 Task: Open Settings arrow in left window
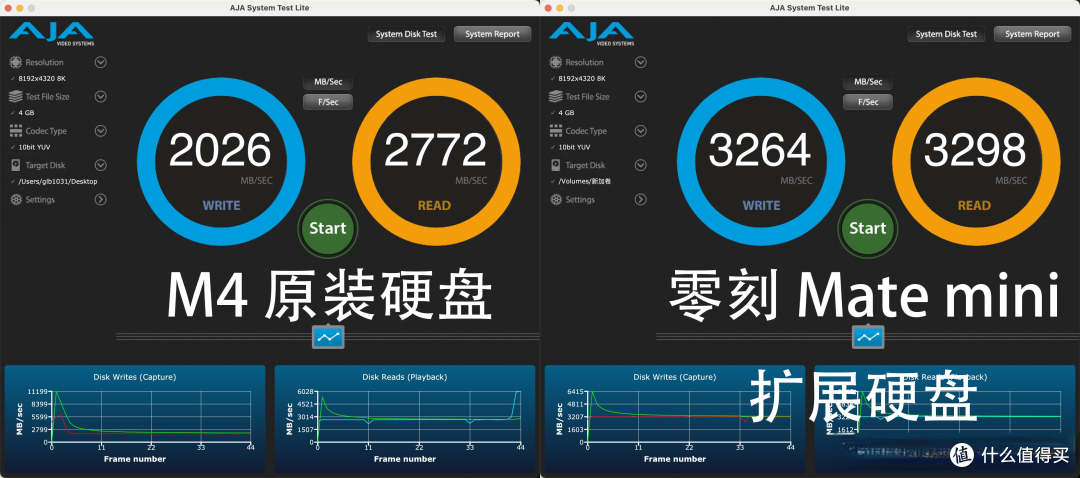pos(101,200)
